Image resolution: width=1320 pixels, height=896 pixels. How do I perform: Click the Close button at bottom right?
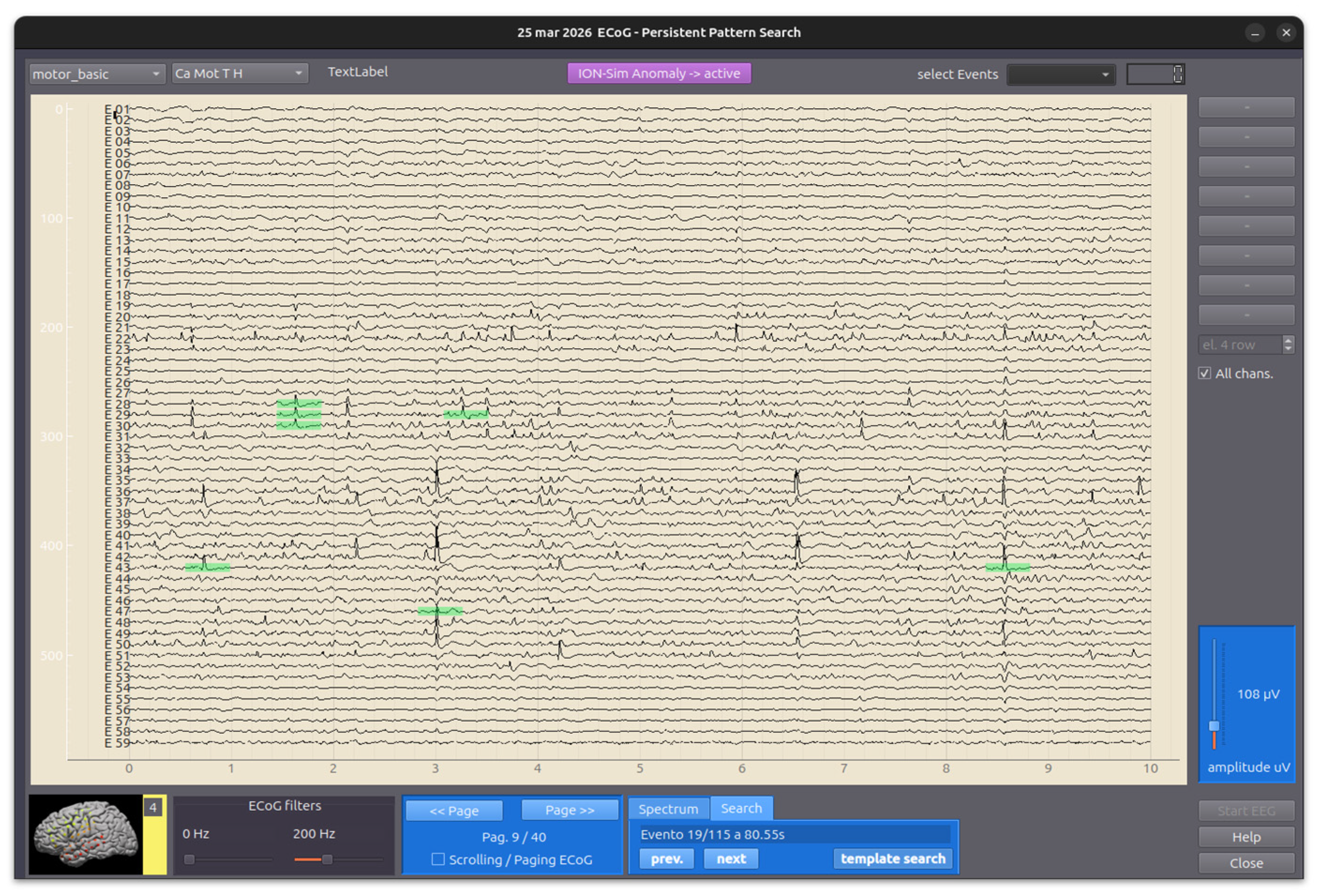(x=1246, y=863)
